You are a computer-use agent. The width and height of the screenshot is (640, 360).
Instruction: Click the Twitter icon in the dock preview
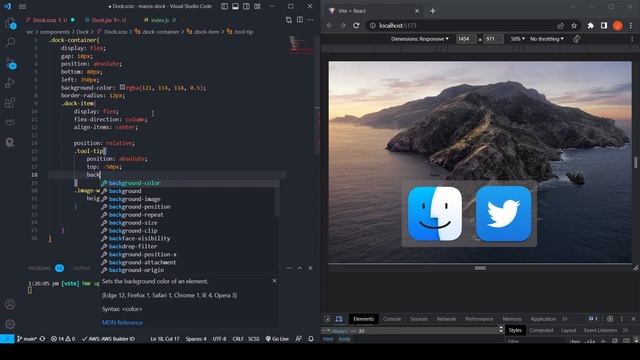[503, 213]
